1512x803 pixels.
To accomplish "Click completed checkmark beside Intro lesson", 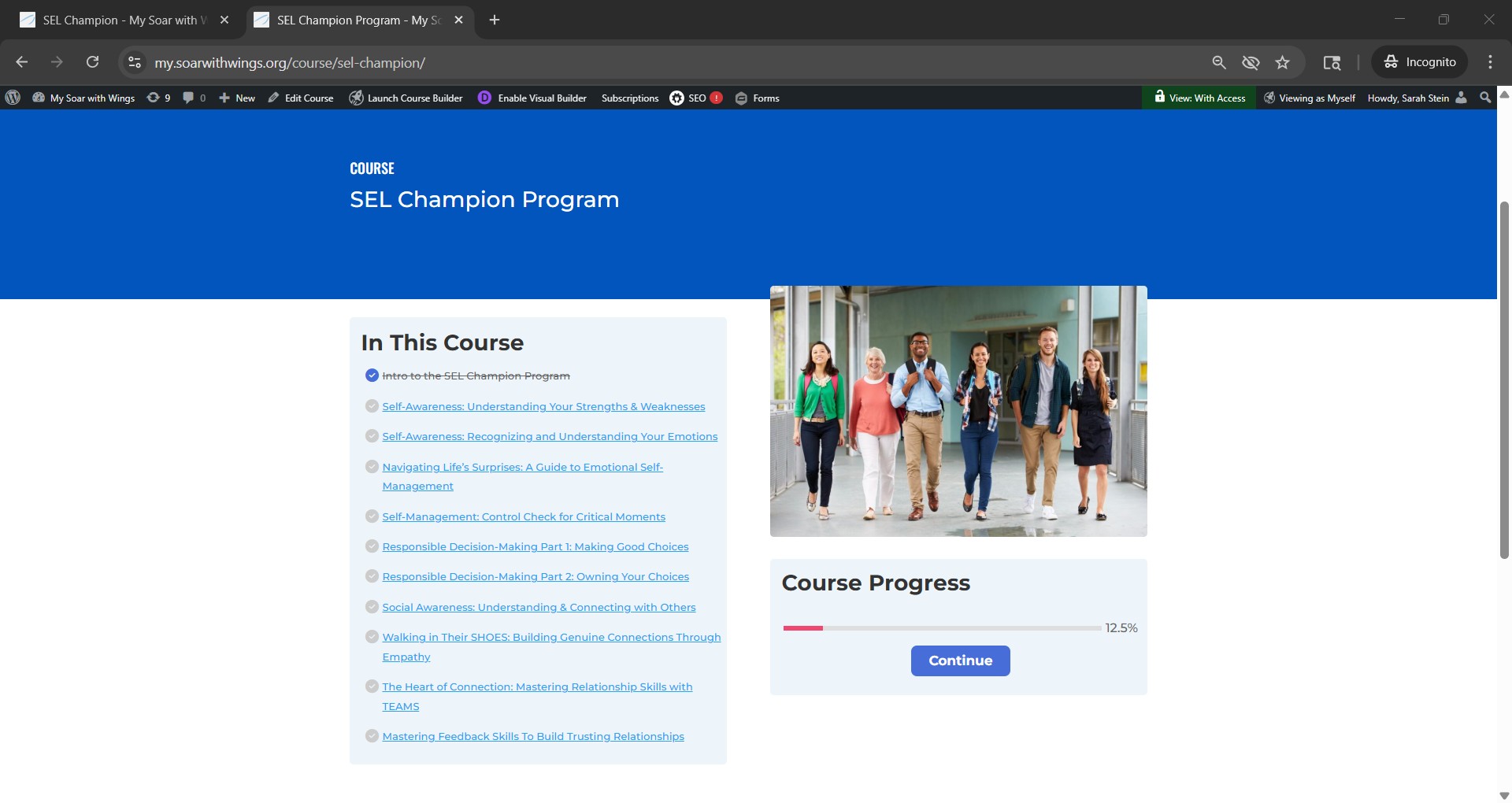I will pos(372,376).
